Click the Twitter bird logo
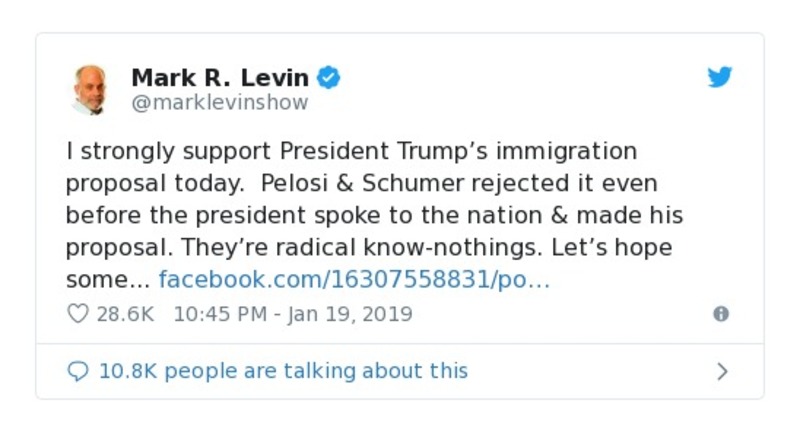800x432 pixels. pos(720,77)
